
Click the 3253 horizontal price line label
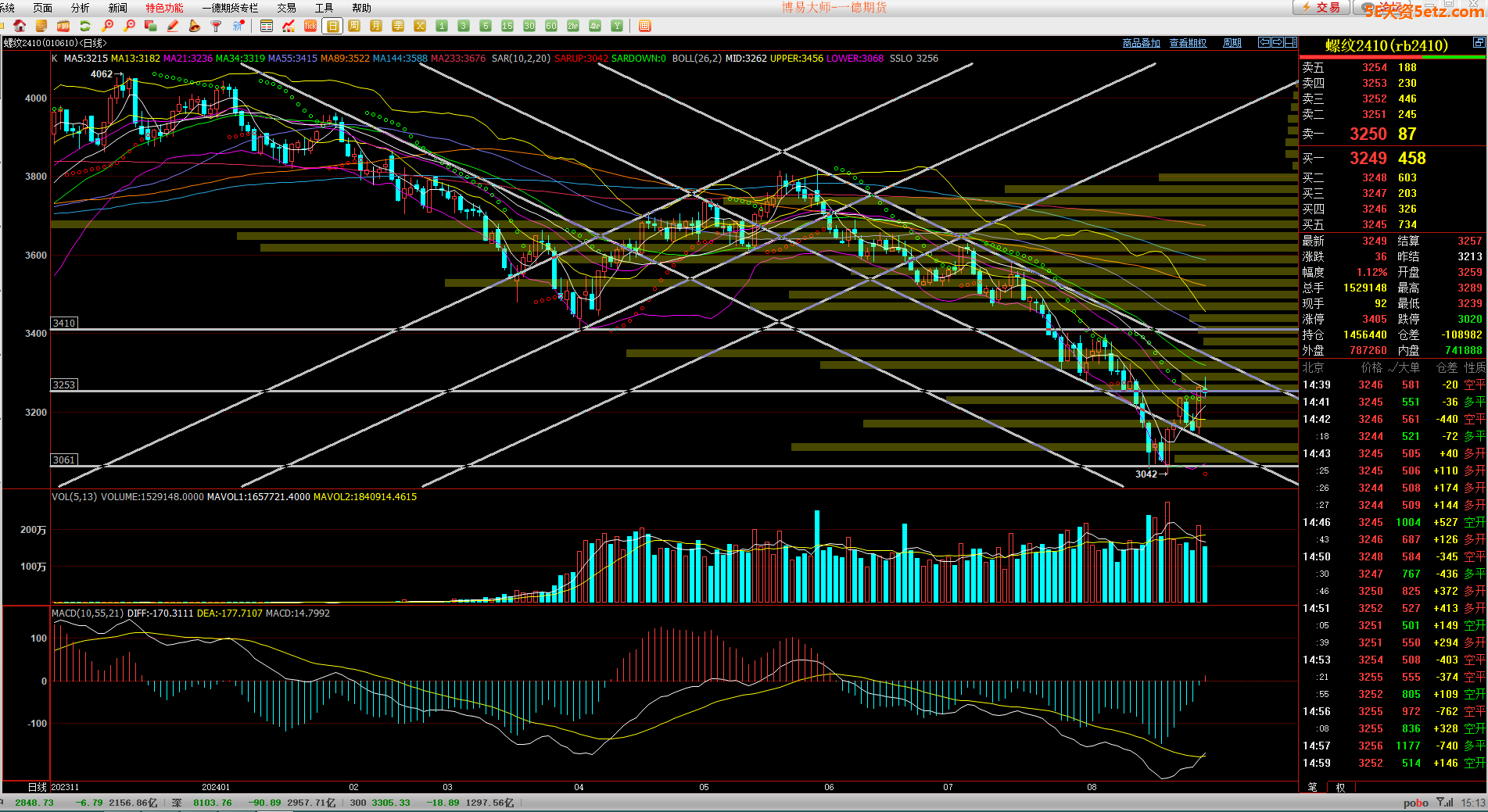[x=64, y=385]
